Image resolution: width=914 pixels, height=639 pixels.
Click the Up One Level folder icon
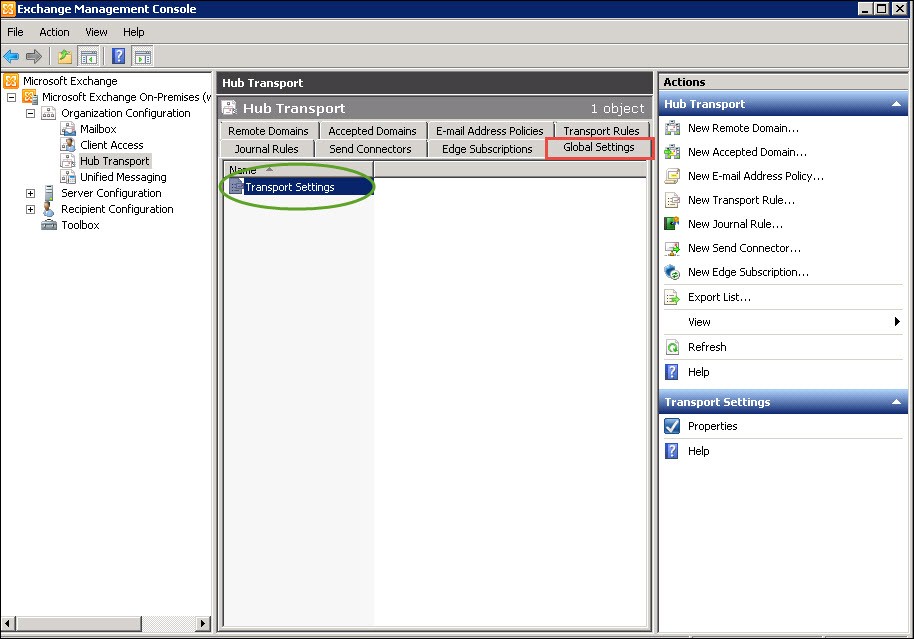[64, 57]
